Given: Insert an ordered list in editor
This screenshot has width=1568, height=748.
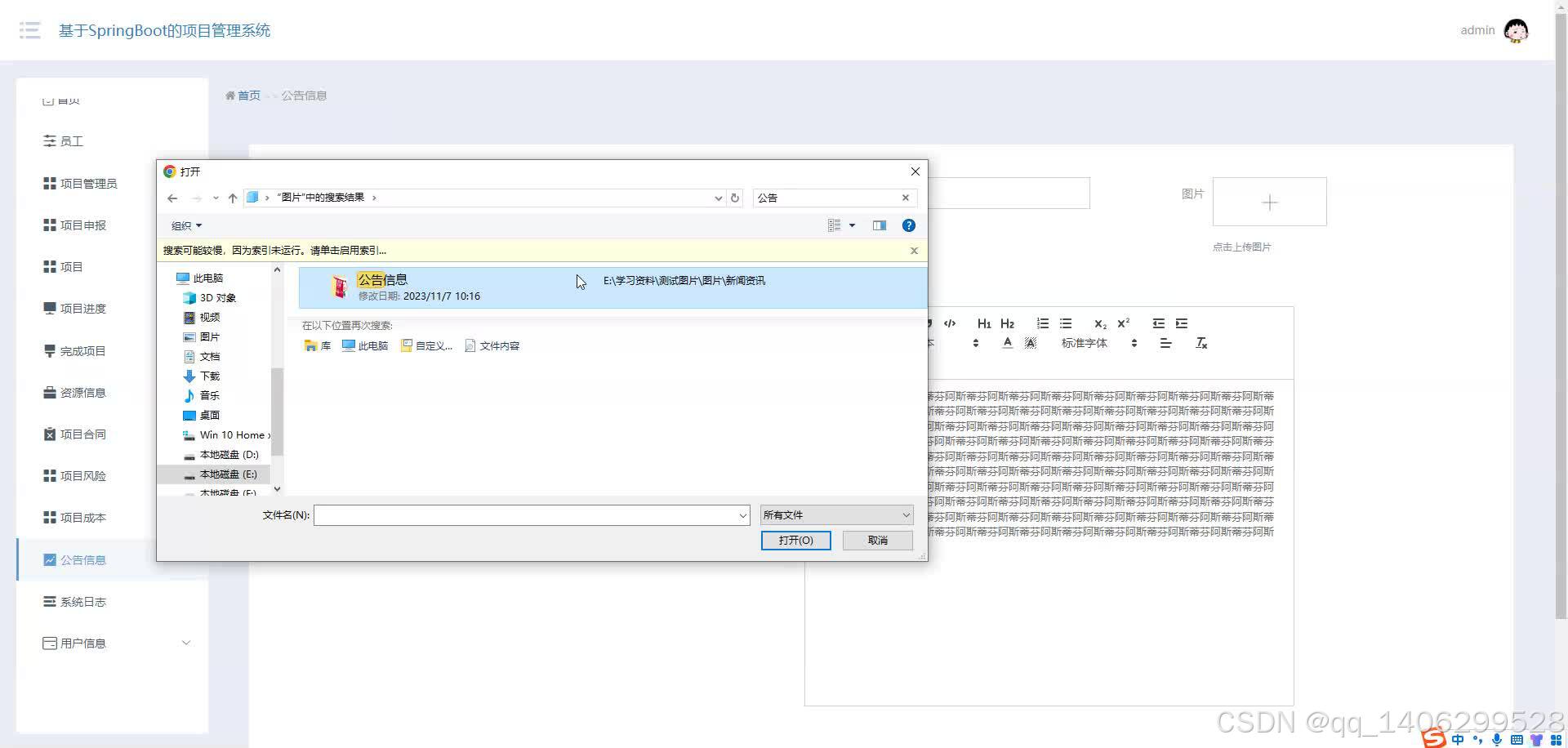Looking at the screenshot, I should (x=1043, y=323).
